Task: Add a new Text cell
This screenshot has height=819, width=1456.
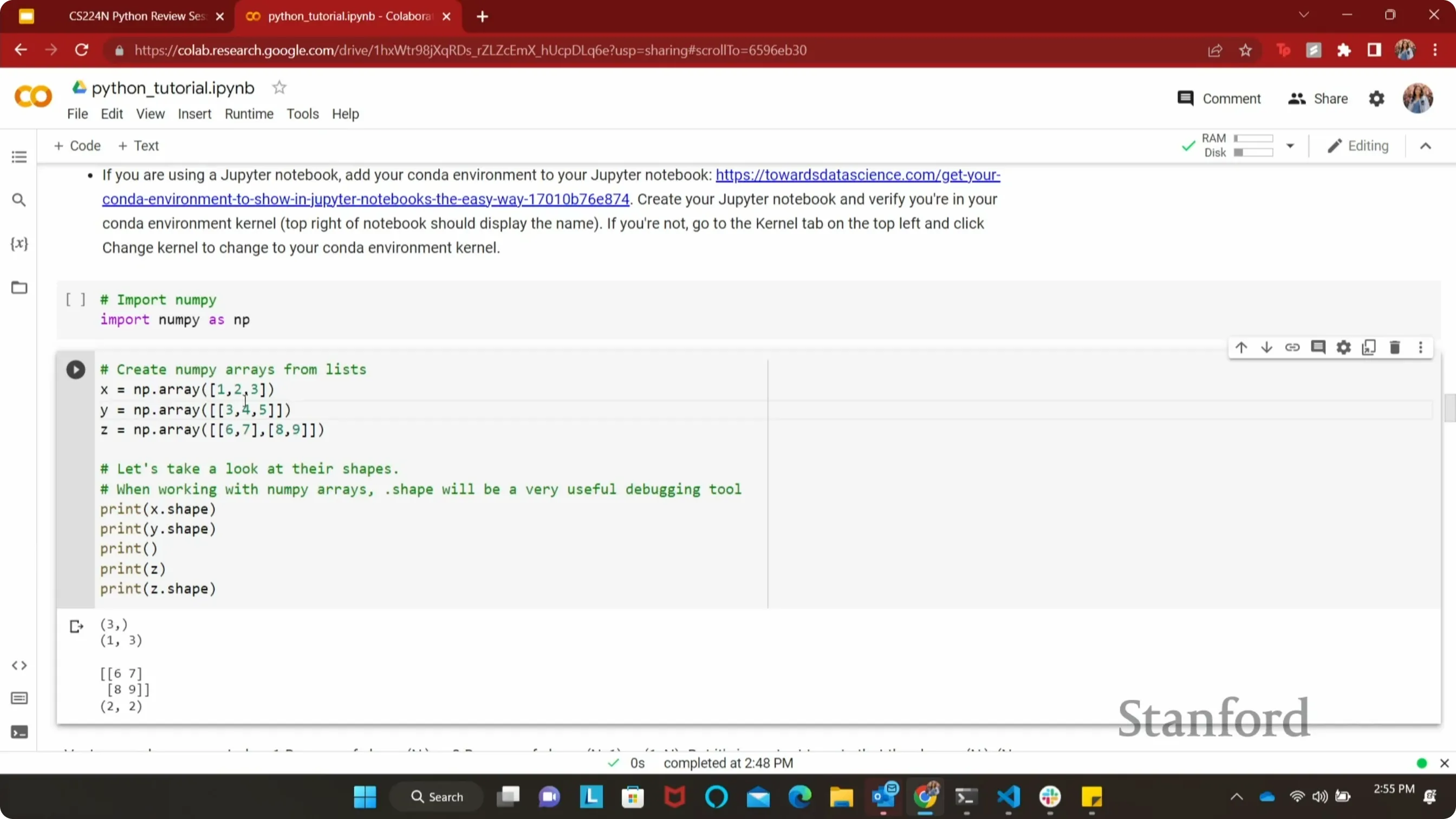Action: point(139,146)
